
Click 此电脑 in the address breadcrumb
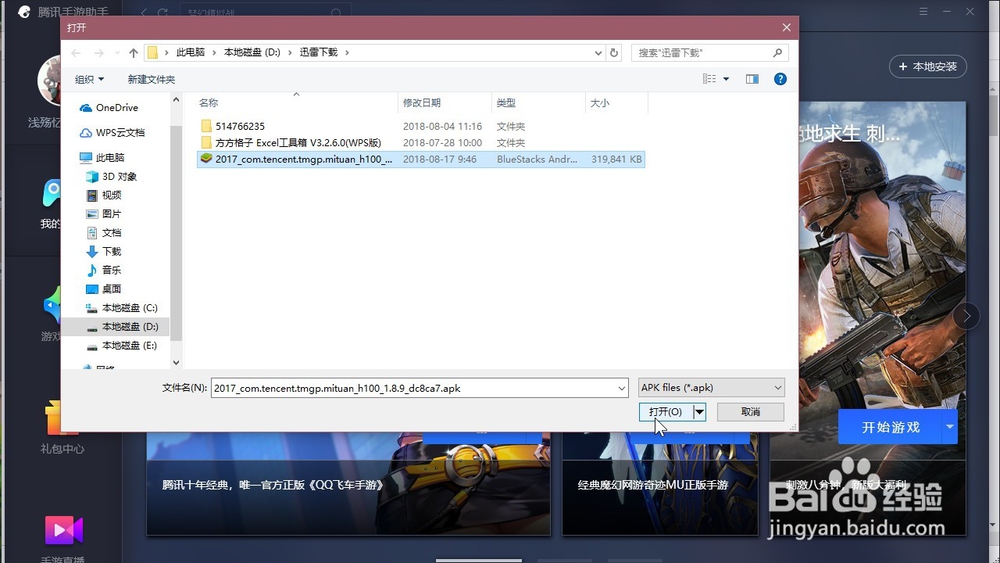point(190,52)
